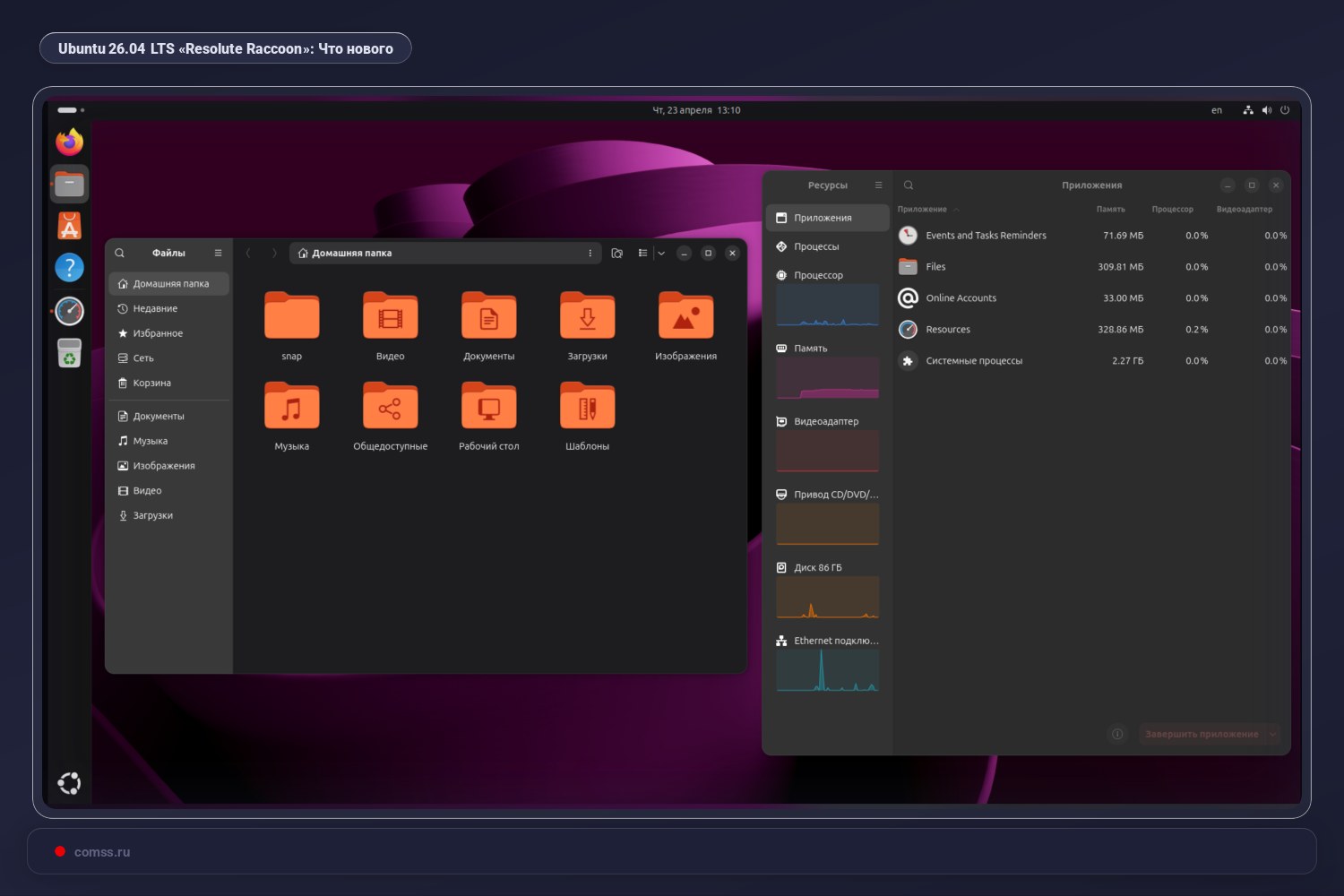Image resolution: width=1344 pixels, height=896 pixels.
Task: Select Процессы in Resources sidebar
Action: pos(816,246)
